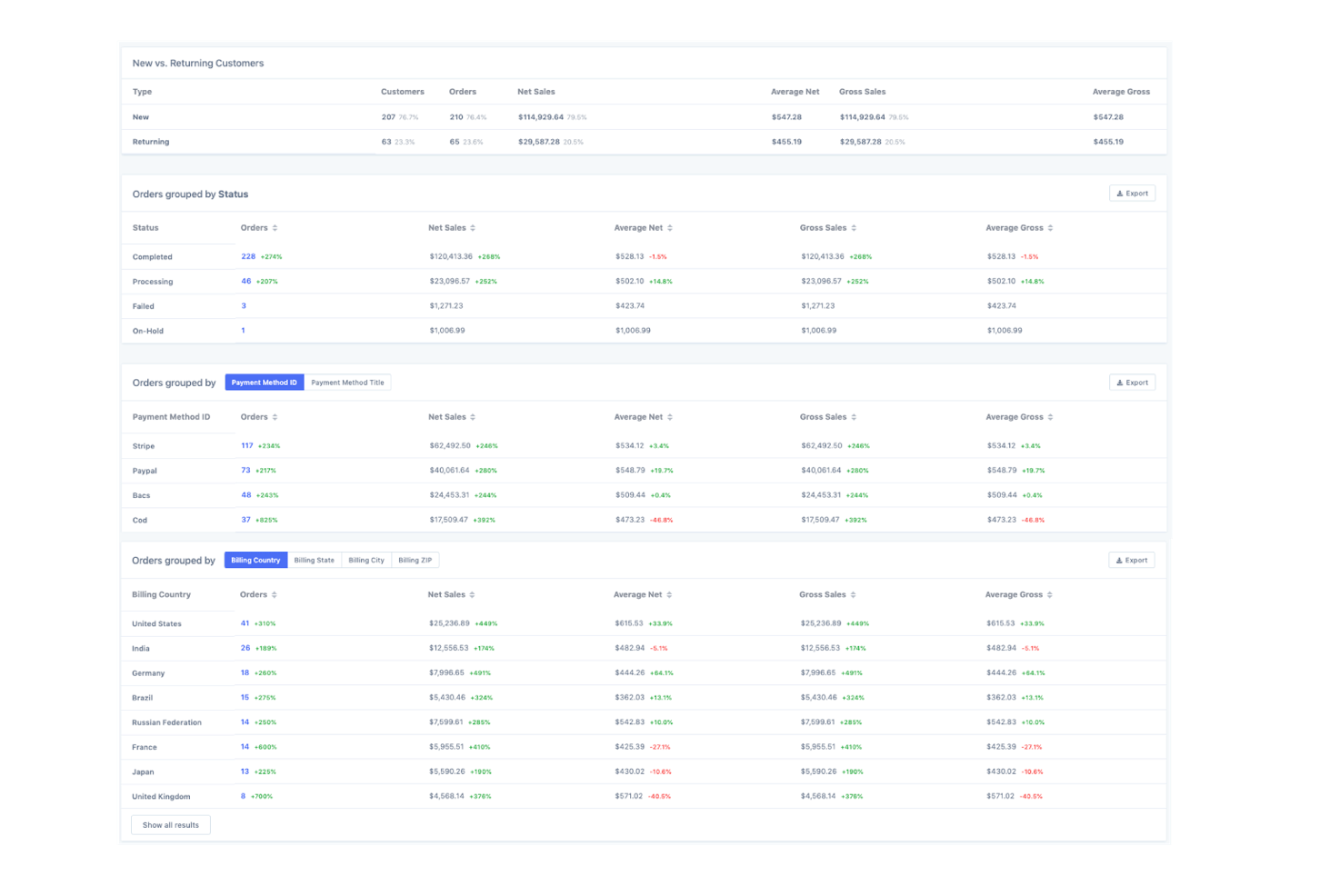Viewport: 1340px width, 896px height.
Task: Click sort icon beside Orders in Status table
Action: point(275,228)
